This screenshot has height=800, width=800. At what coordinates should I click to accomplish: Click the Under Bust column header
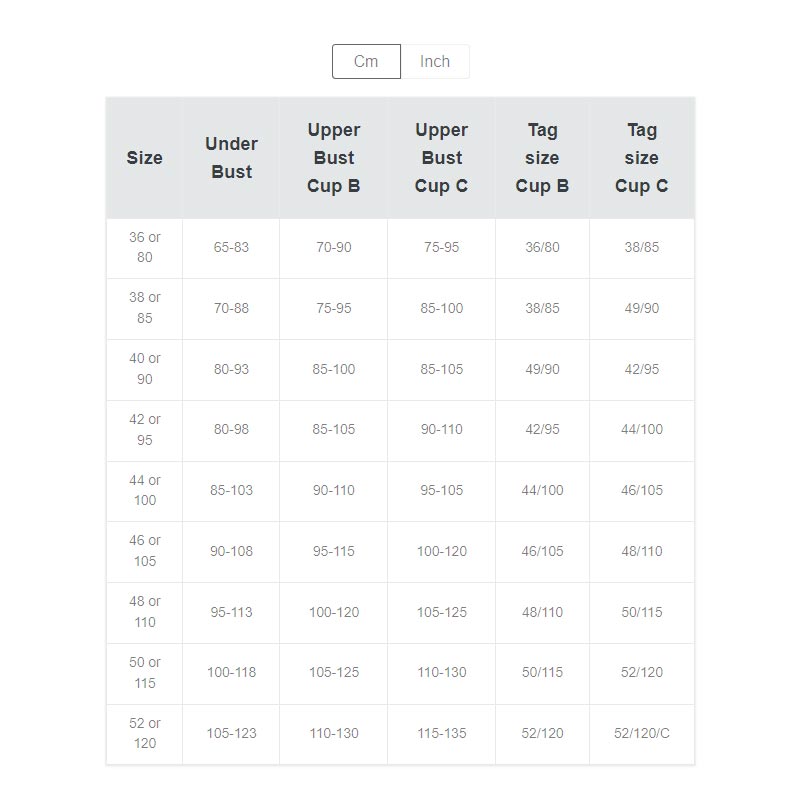coord(231,158)
